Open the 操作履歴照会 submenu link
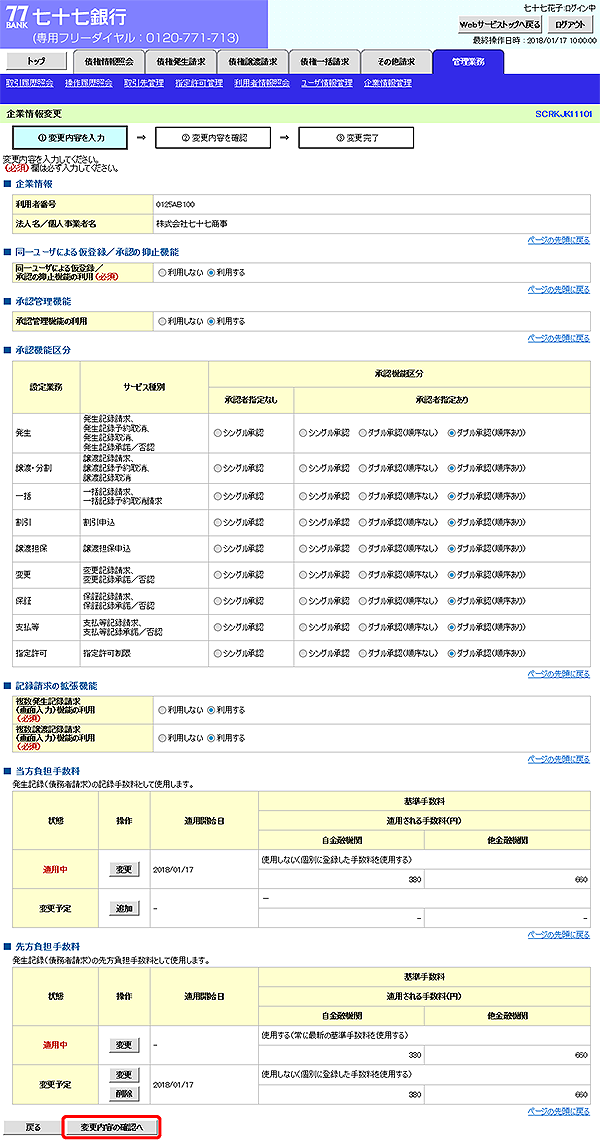The height and width of the screenshot is (1143, 600). tap(89, 84)
